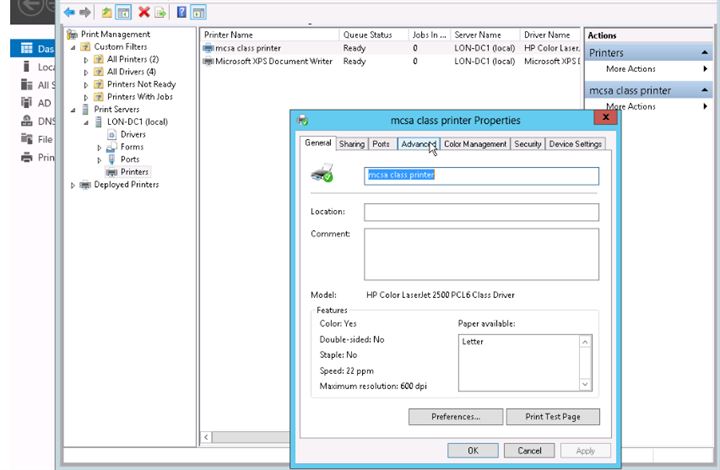Click the Preferences... button
The image size is (720, 470).
456,417
